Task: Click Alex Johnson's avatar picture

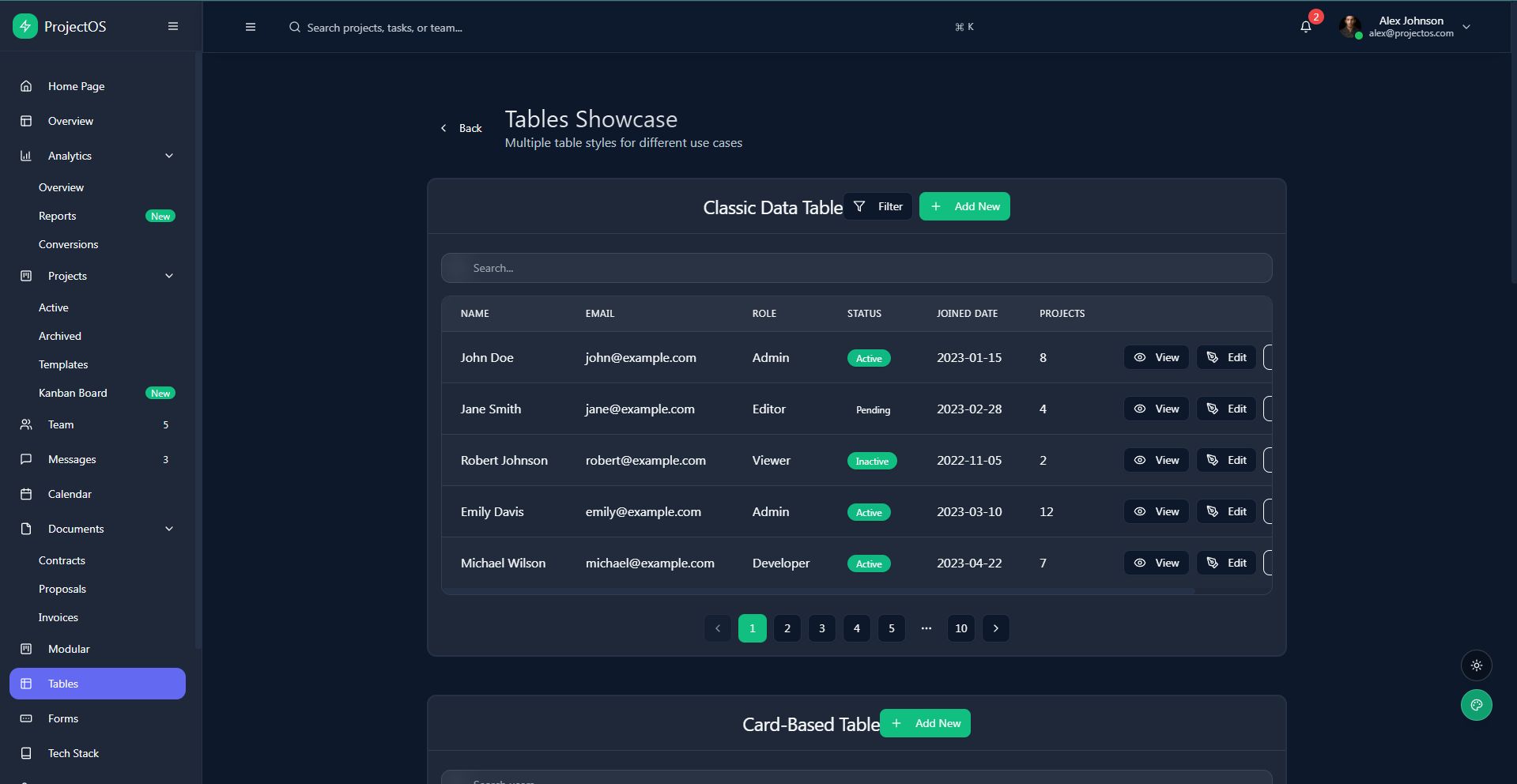Action: [1349, 27]
